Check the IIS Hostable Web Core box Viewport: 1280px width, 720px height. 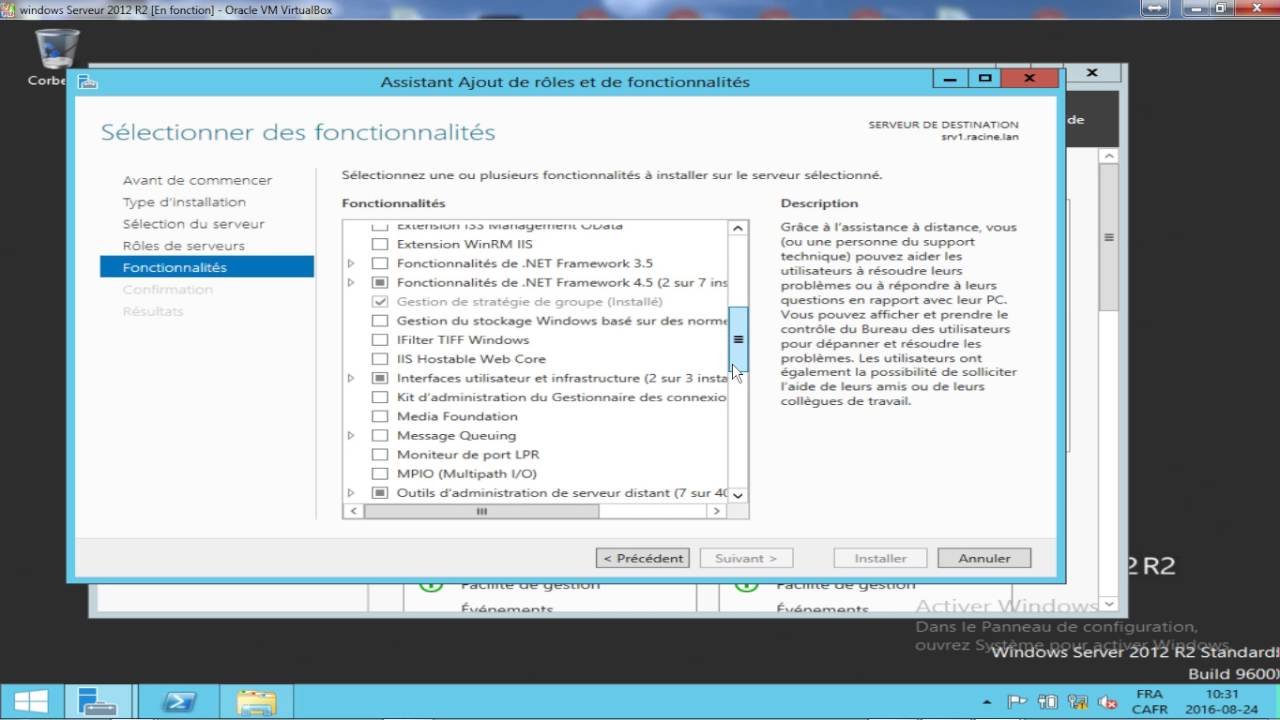click(379, 359)
